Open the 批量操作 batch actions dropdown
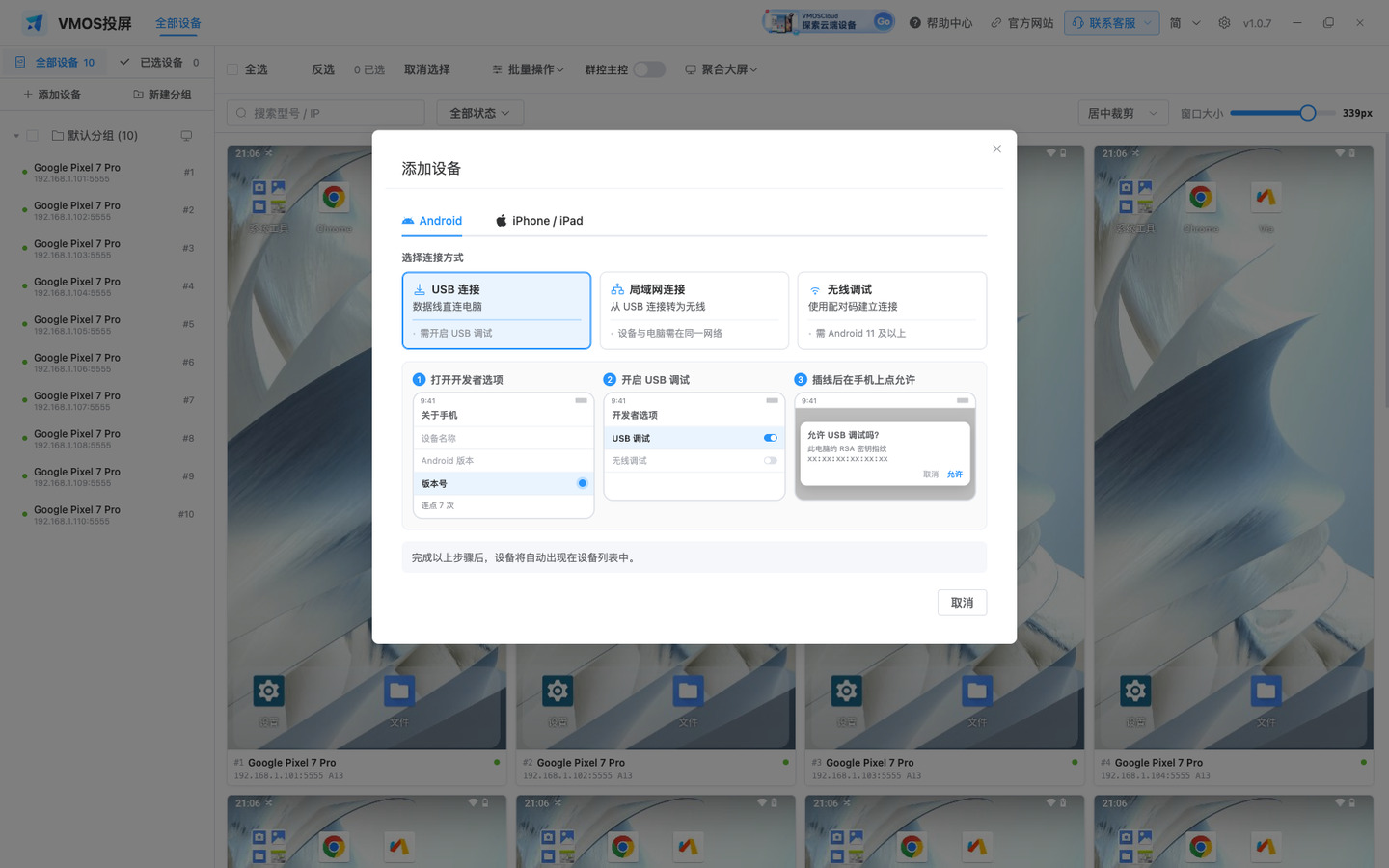This screenshot has width=1389, height=868. click(x=528, y=69)
